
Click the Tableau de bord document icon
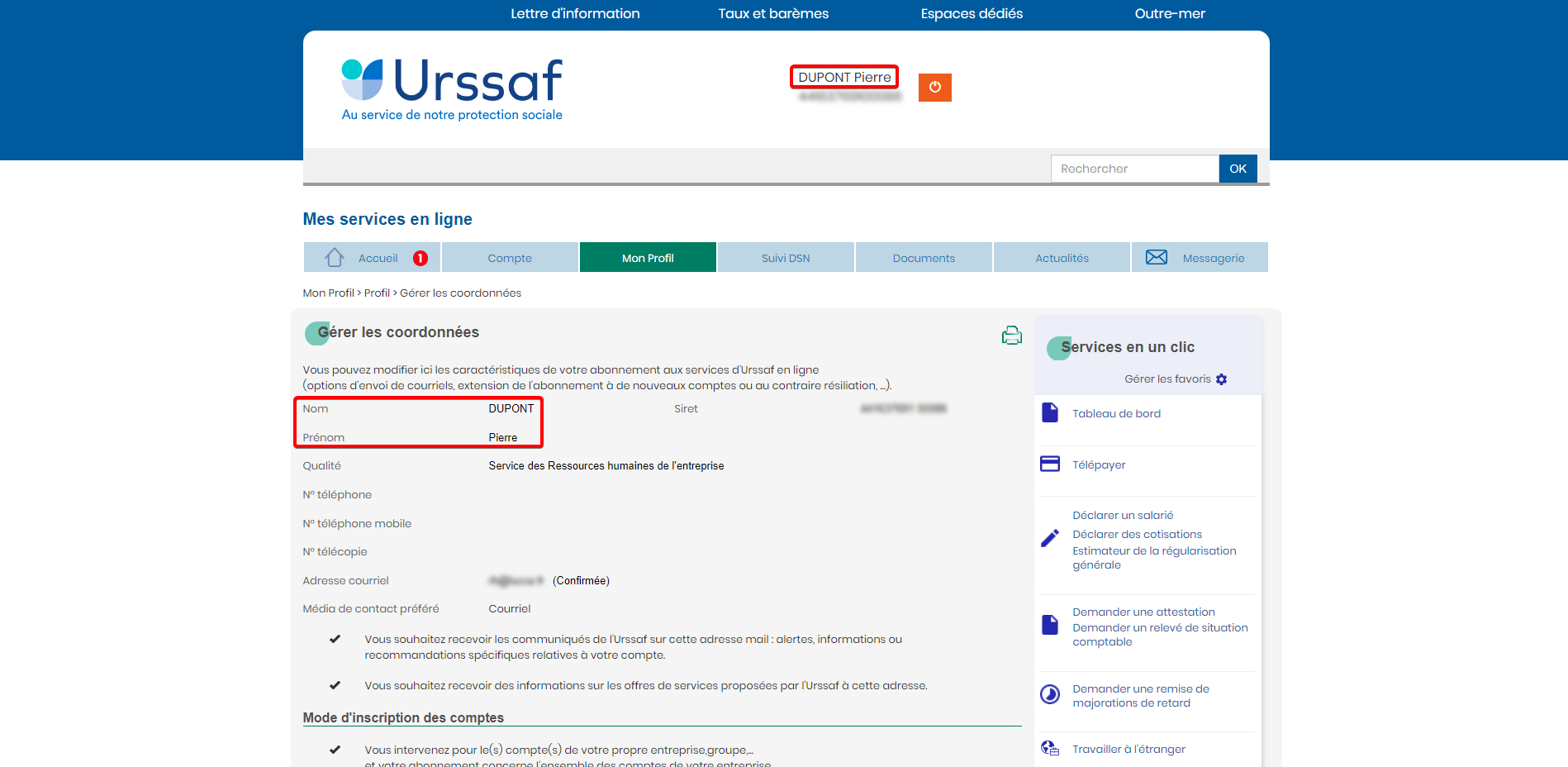tap(1049, 413)
